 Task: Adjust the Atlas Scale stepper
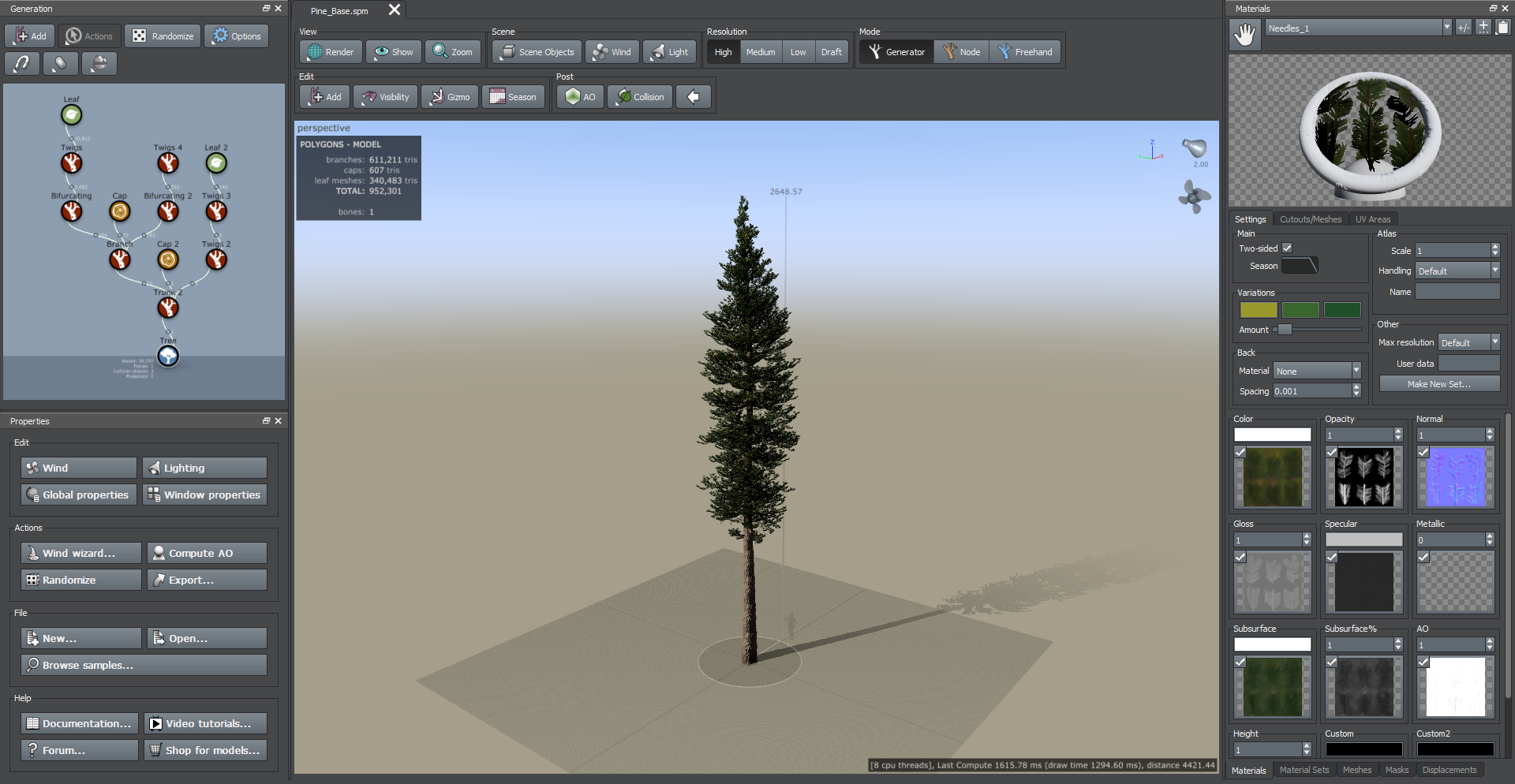pyautogui.click(x=1495, y=250)
